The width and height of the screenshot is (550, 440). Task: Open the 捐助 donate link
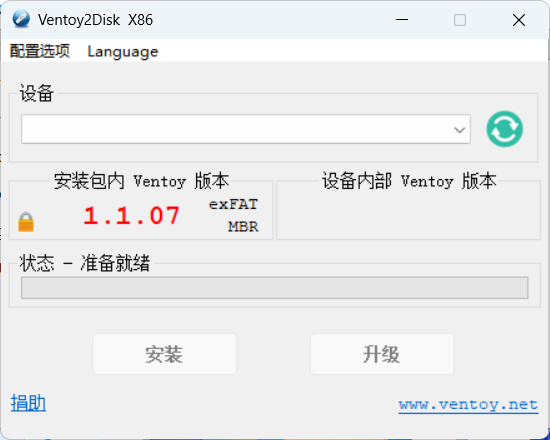(28, 403)
